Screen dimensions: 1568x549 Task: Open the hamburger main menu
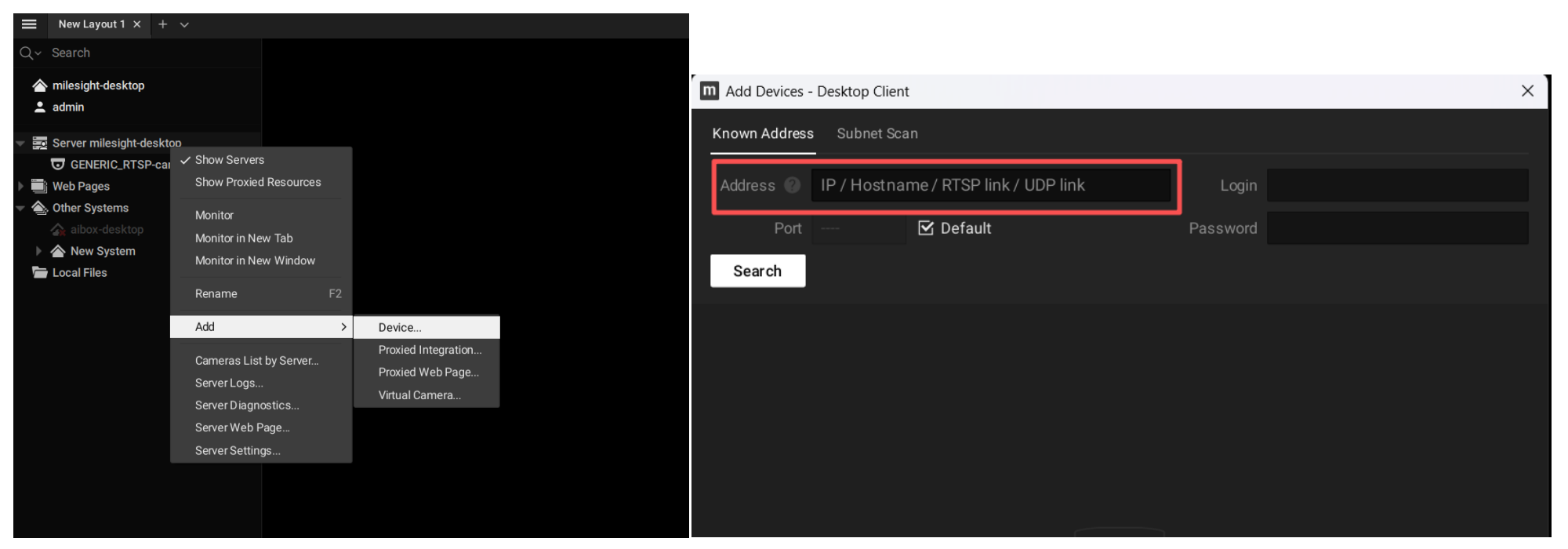tap(29, 24)
